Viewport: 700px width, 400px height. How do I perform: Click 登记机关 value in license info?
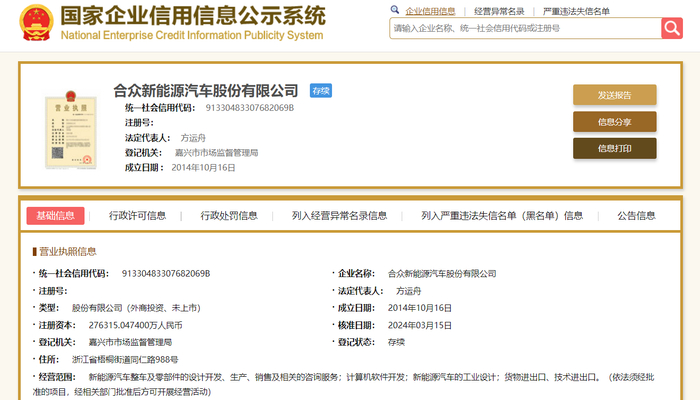(x=130, y=342)
